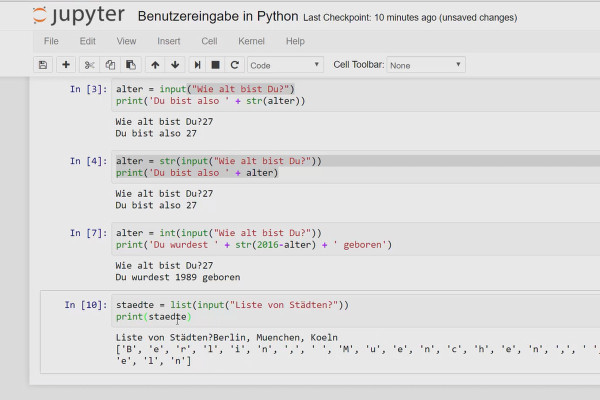Click 'Du bist also 27' output under cell 4

(x=156, y=206)
